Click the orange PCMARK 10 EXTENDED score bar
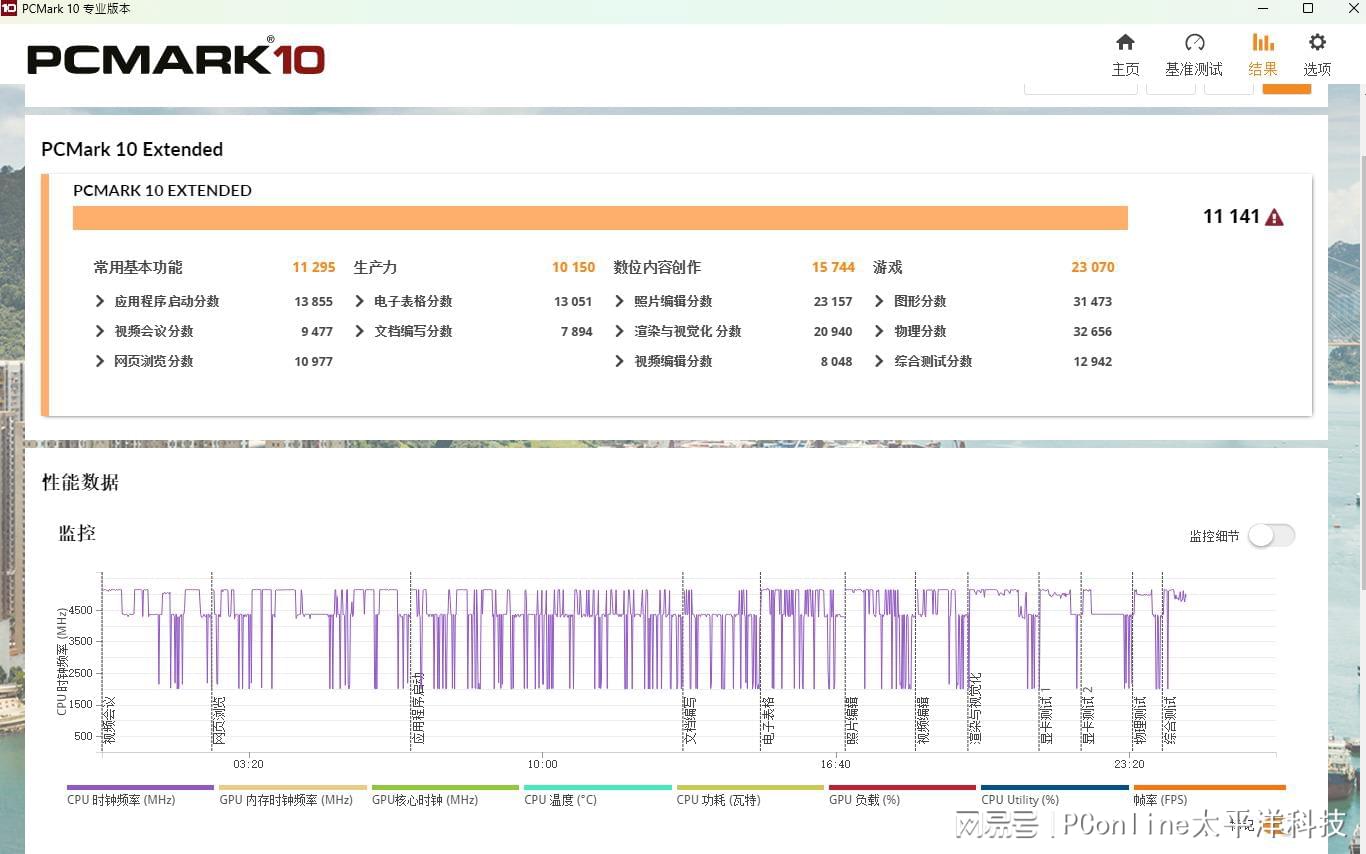 [600, 218]
